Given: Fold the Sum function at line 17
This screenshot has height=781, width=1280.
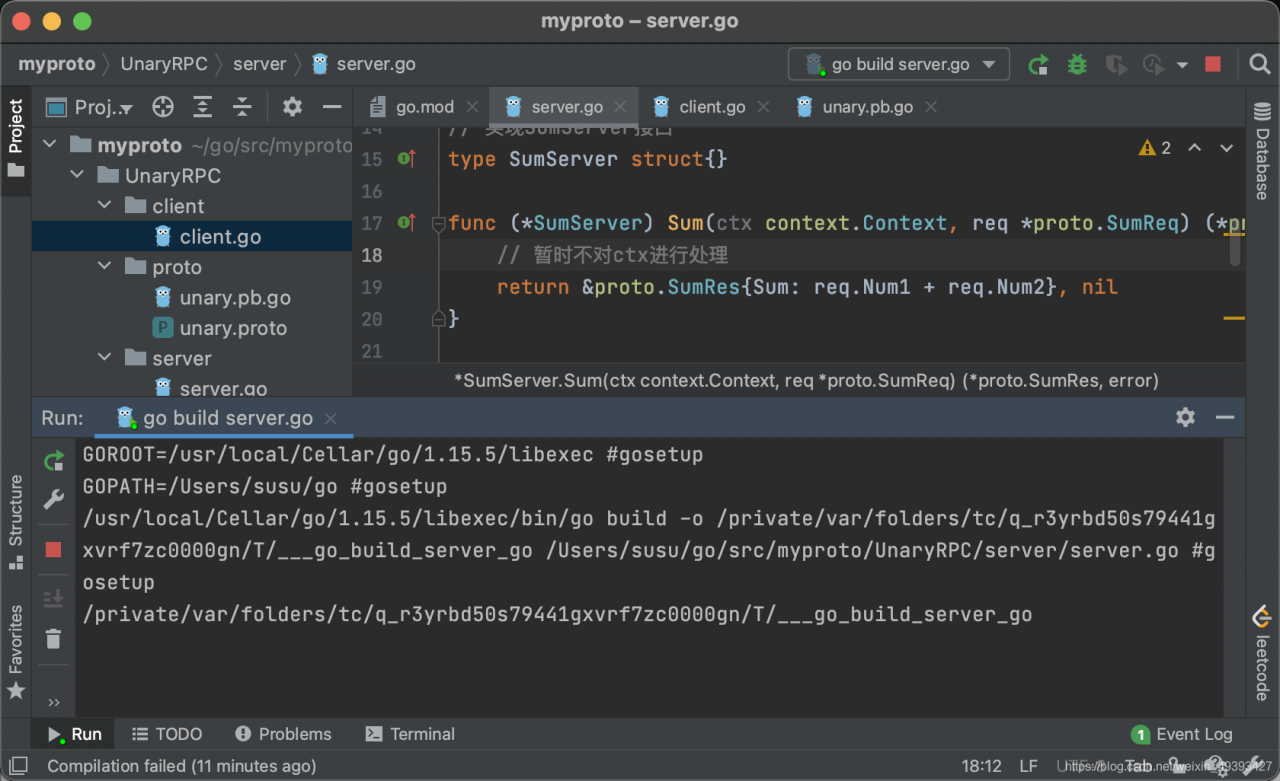Looking at the screenshot, I should [x=438, y=224].
